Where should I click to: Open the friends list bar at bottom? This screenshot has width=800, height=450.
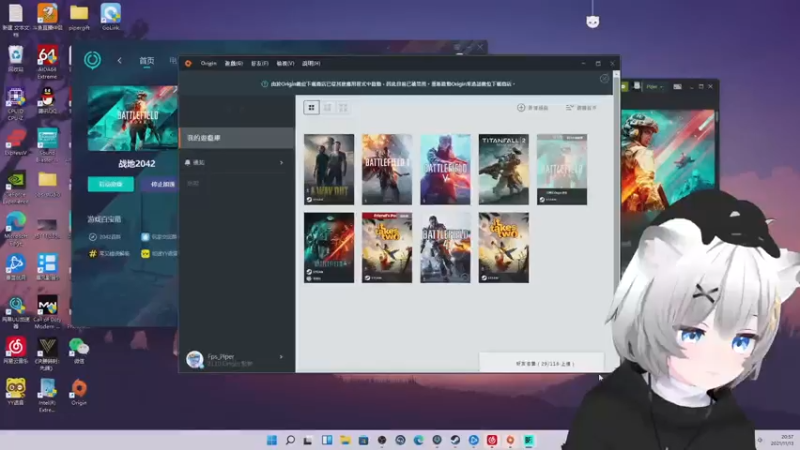pos(541,363)
